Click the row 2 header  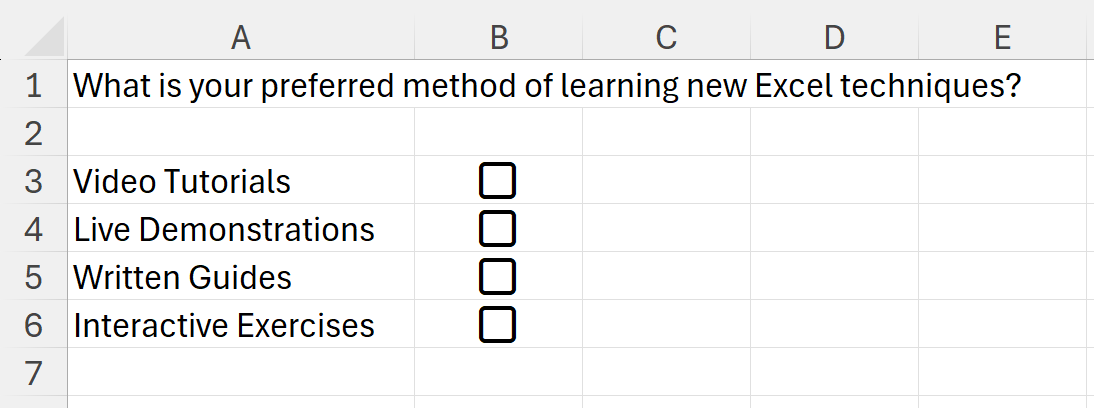[33, 133]
